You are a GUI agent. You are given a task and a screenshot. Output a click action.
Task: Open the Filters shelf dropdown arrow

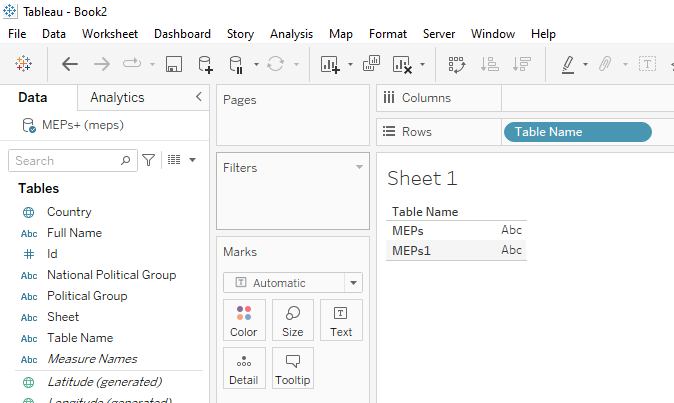(359, 167)
